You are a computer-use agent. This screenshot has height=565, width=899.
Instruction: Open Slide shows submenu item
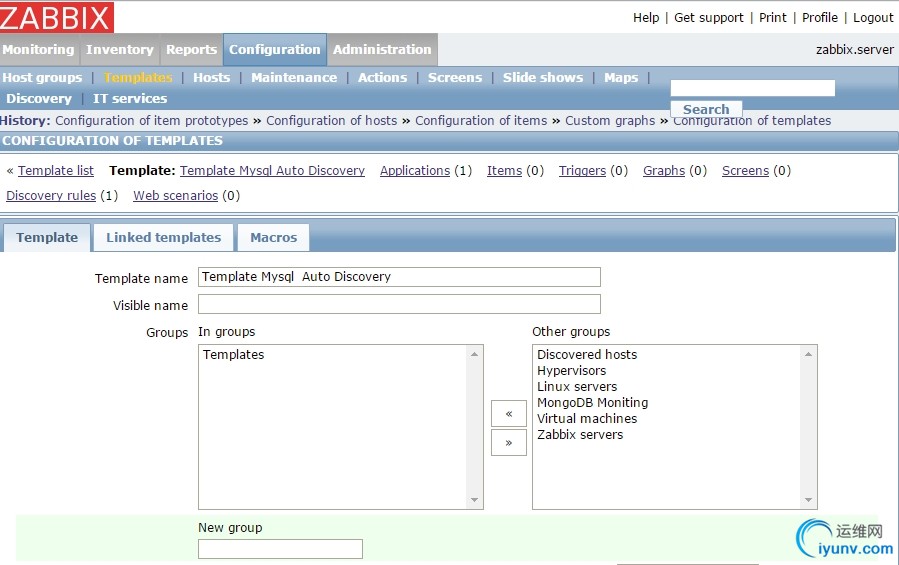543,77
